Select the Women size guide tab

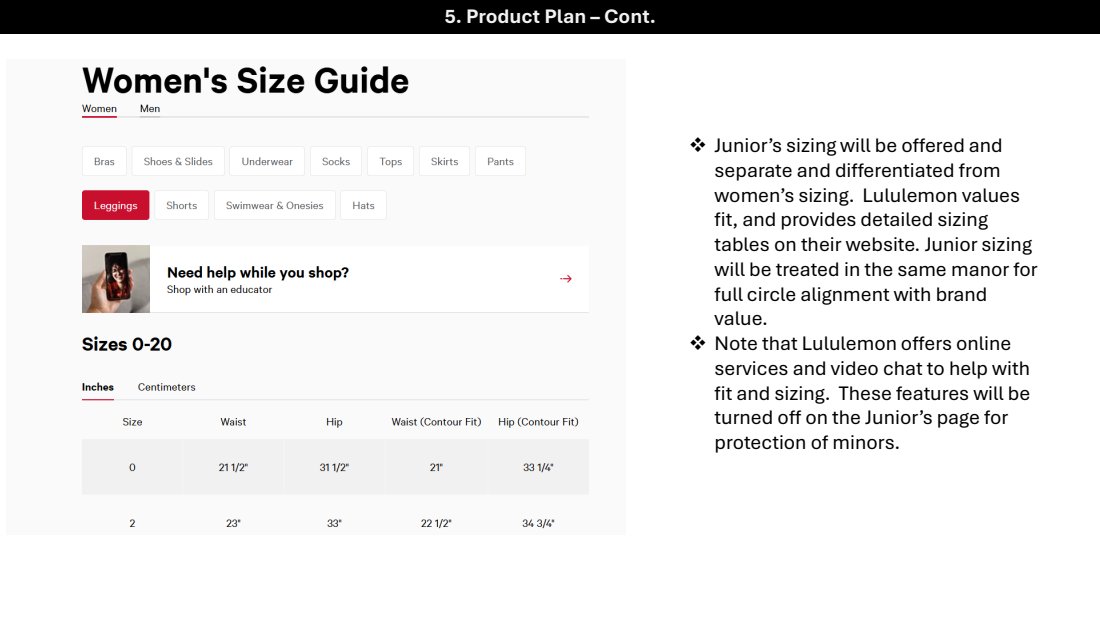pos(99,109)
